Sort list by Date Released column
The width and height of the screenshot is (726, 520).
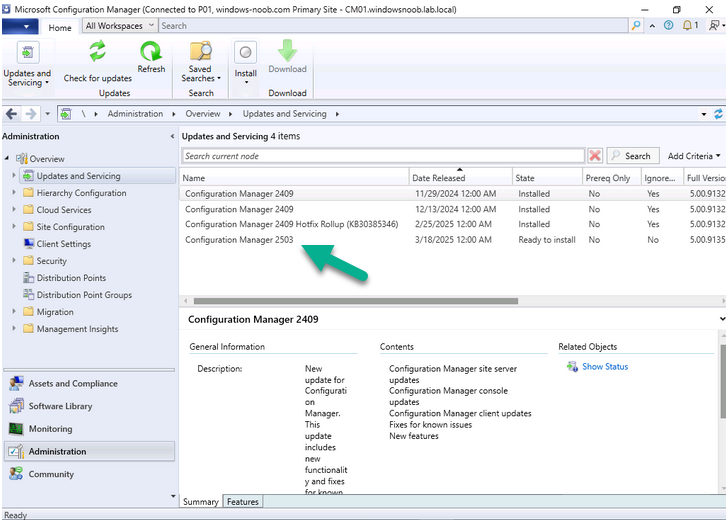click(x=461, y=178)
